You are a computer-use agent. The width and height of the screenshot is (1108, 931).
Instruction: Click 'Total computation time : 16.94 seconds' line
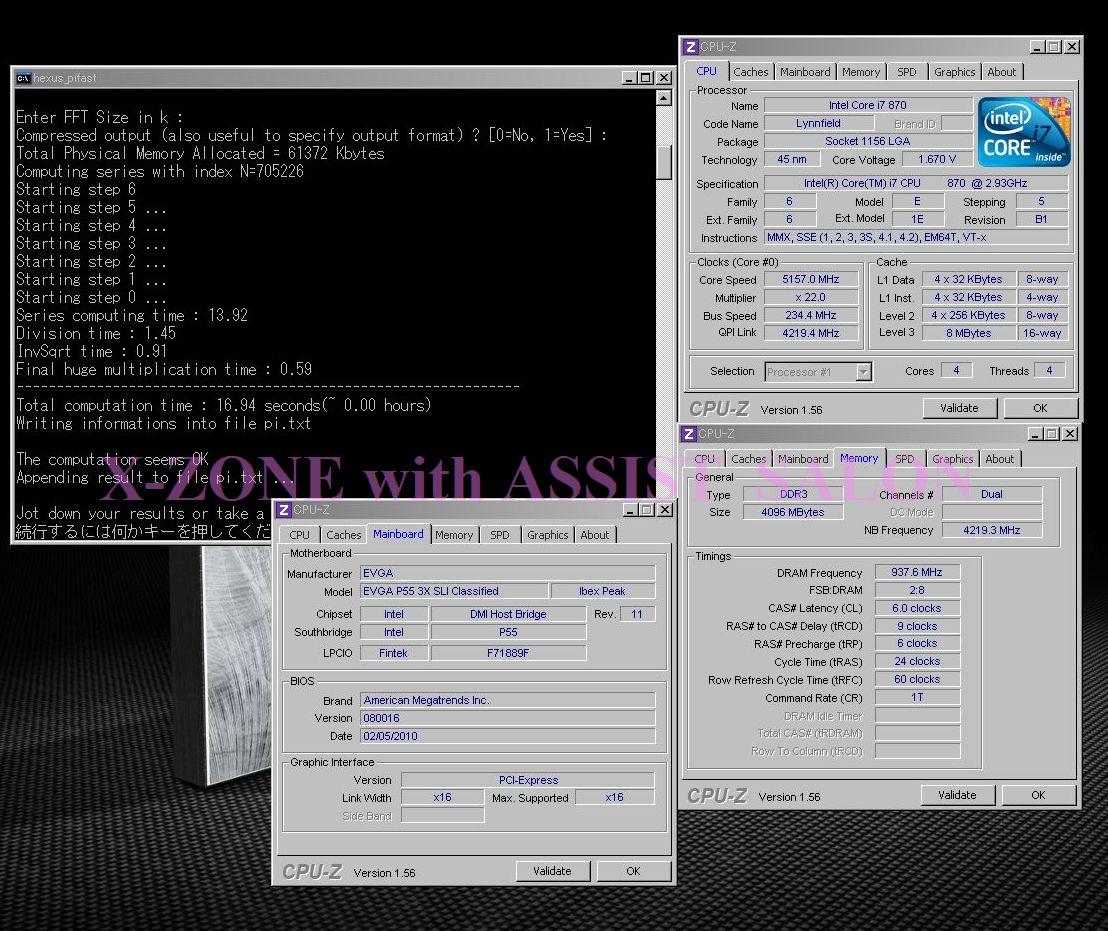pos(223,405)
